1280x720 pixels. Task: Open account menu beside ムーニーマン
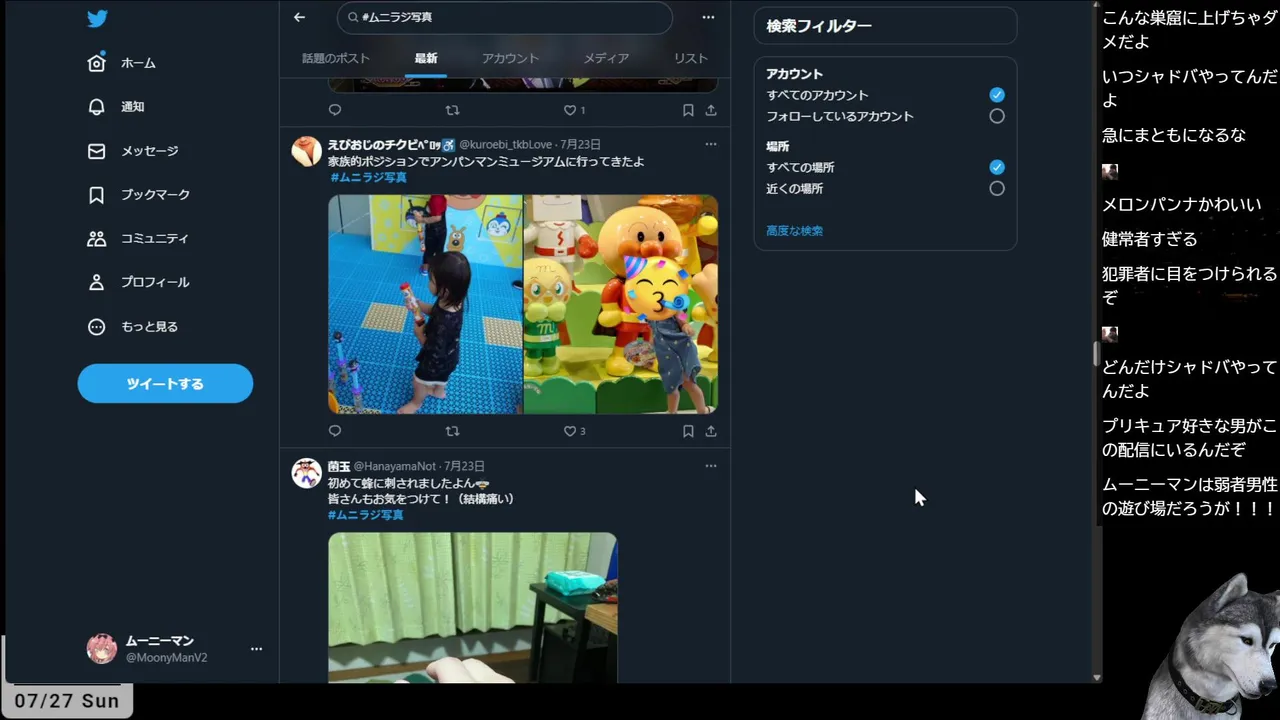tap(256, 649)
